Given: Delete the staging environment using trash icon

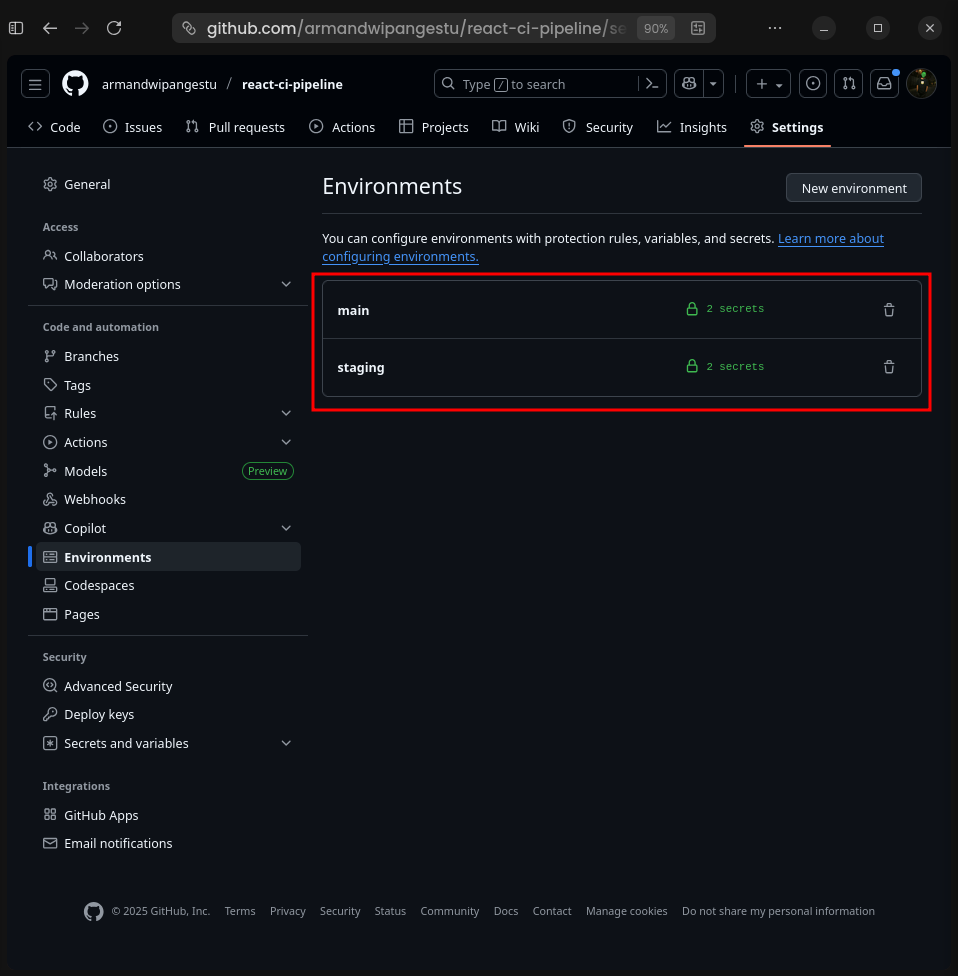Looking at the screenshot, I should 888,367.
